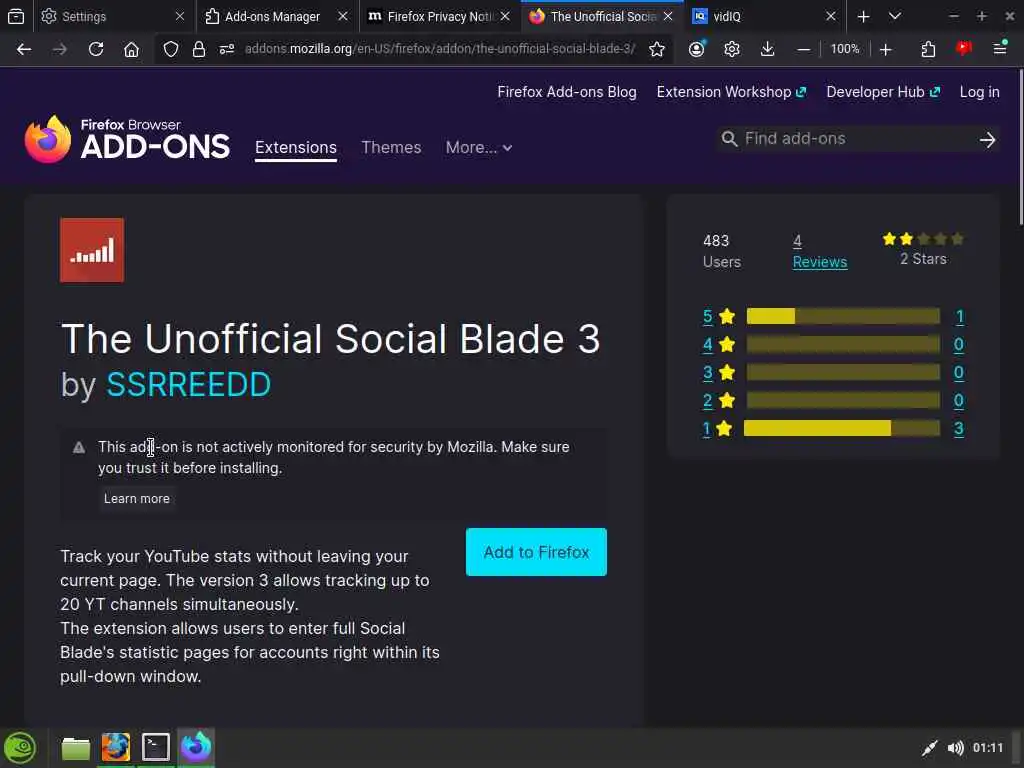Close the Add-ons Manager tab
The width and height of the screenshot is (1024, 768).
[x=343, y=16]
